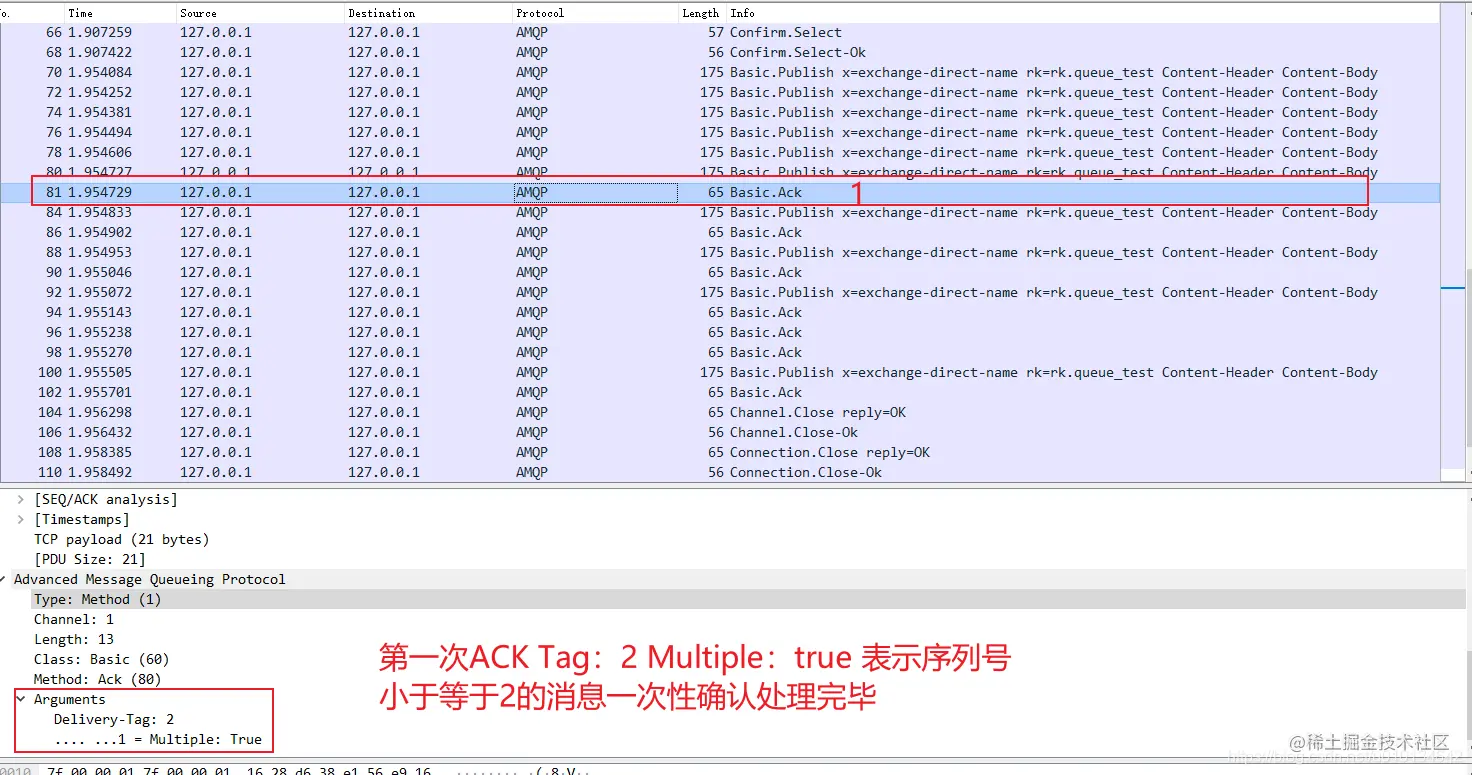
Task: Select the Channel: 1 field
Action: 74,619
